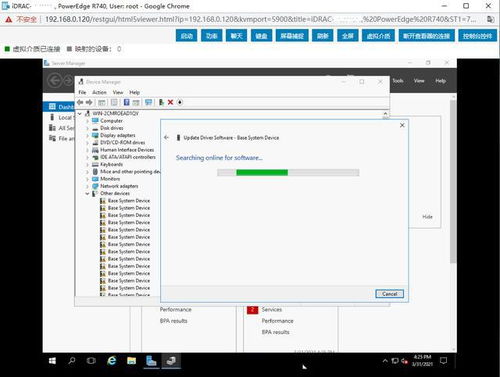Close the Update Driver Software dialog
500x377 pixels.
tap(402, 125)
